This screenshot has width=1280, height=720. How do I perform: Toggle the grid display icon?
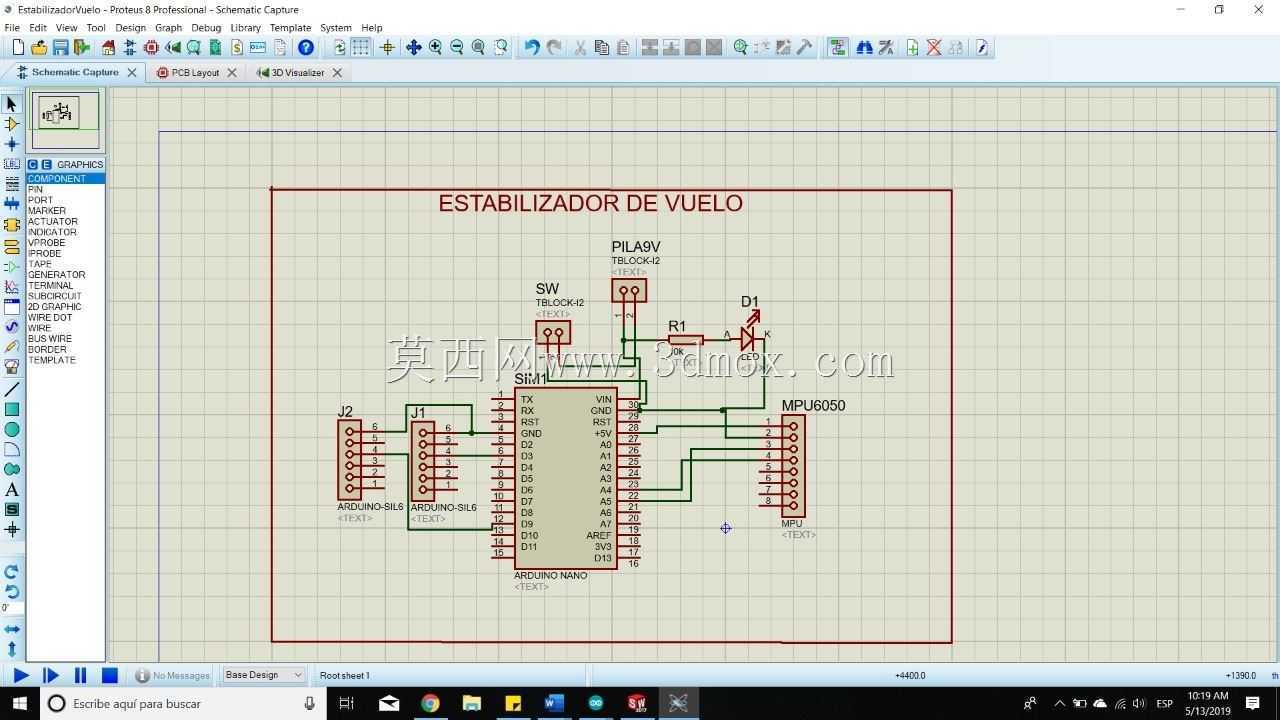pos(361,47)
